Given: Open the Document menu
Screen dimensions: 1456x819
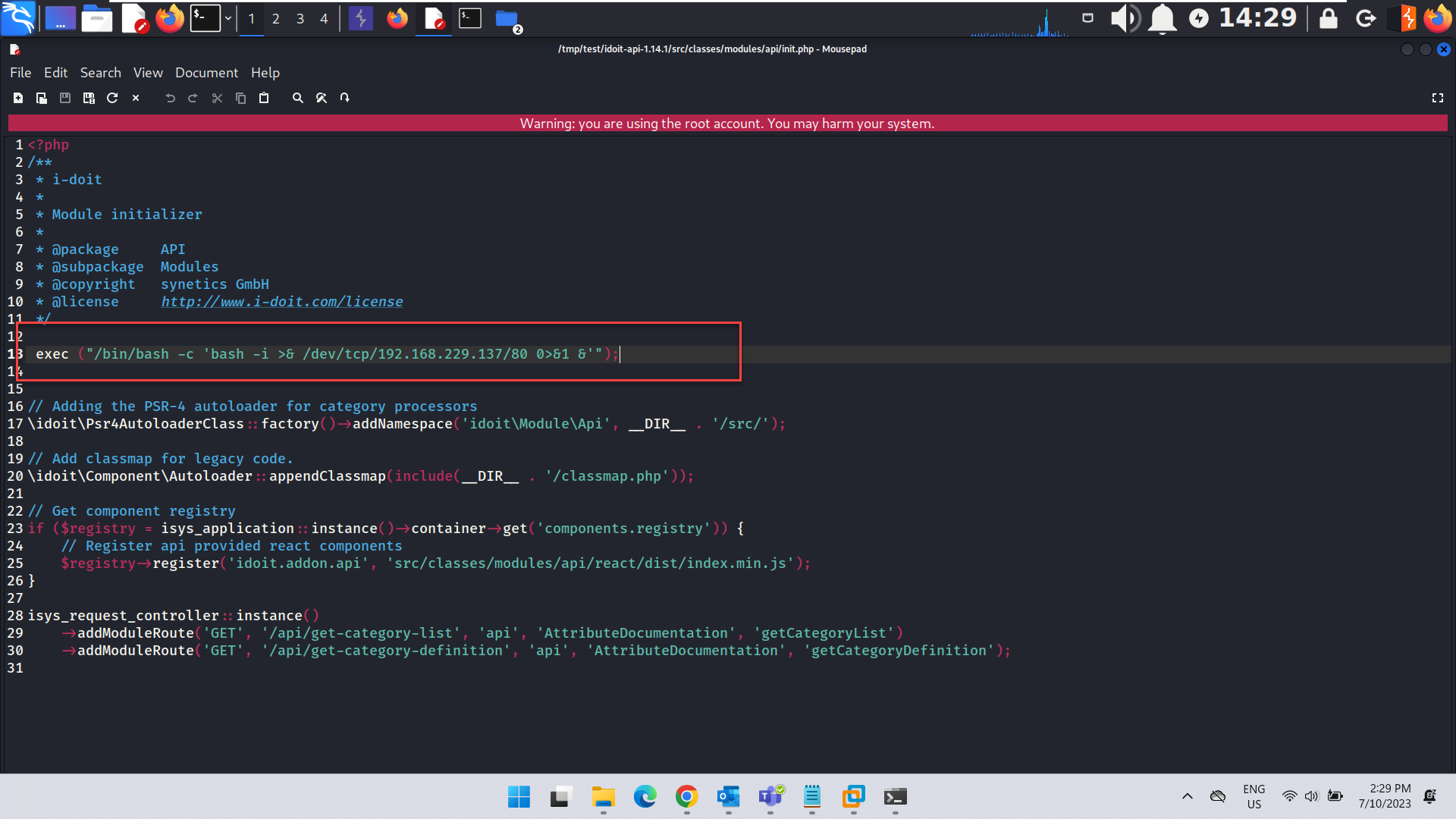Looking at the screenshot, I should pos(206,73).
